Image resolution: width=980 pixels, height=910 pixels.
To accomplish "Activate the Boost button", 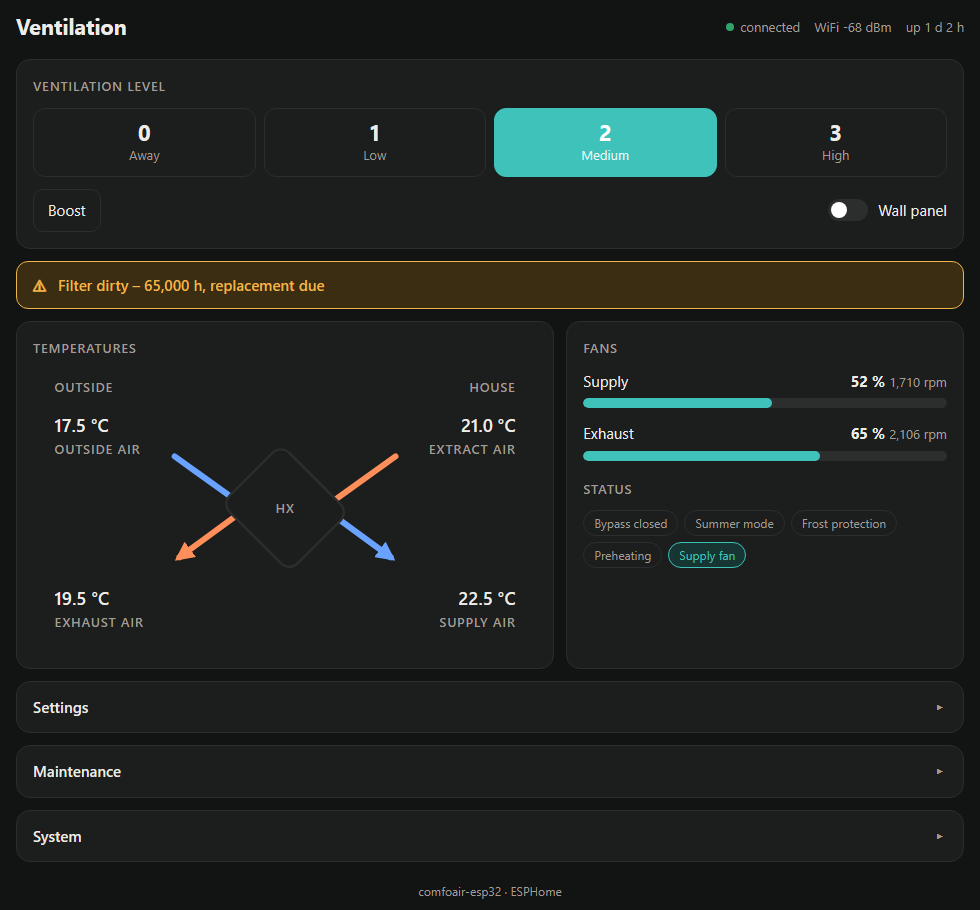I will 67,211.
